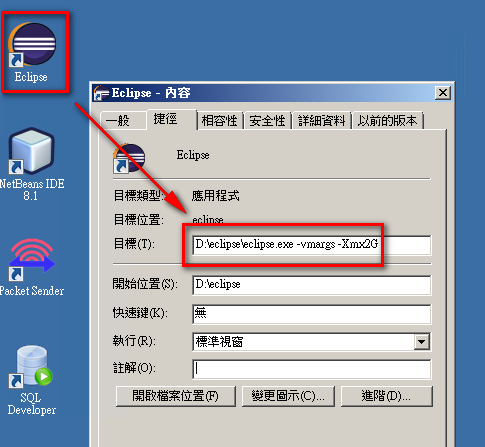Click the 開始位置 start-in field
The width and height of the screenshot is (485, 447).
(x=311, y=285)
